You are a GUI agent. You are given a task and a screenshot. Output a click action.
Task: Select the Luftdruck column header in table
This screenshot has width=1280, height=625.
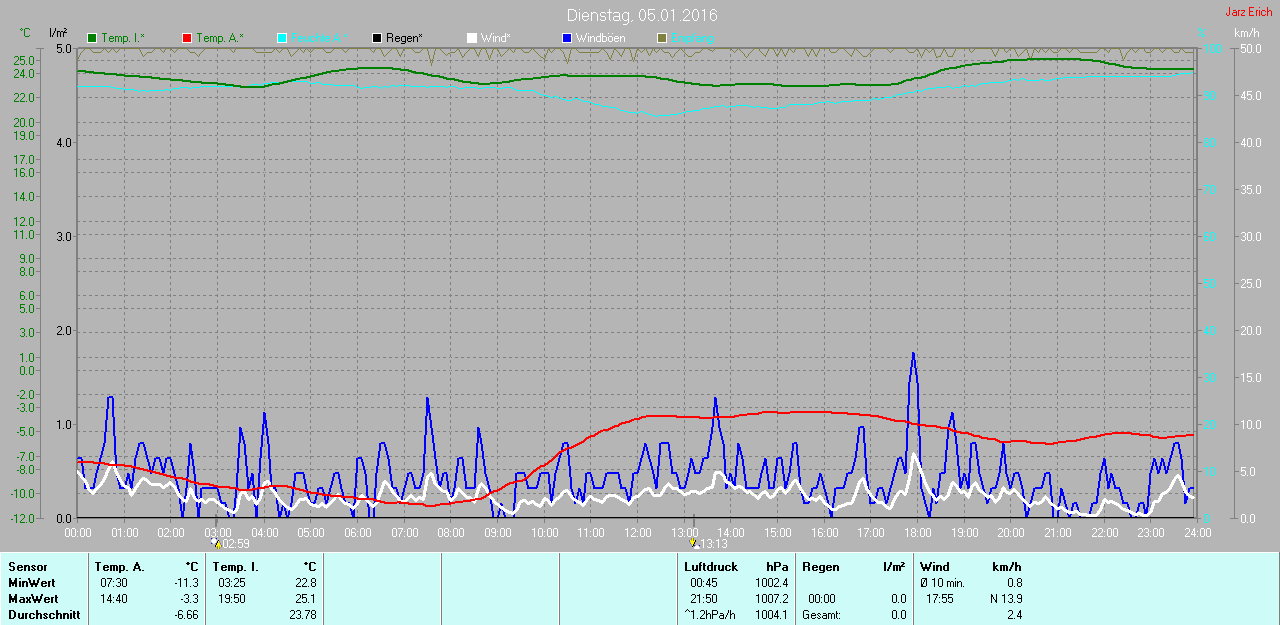(710, 567)
